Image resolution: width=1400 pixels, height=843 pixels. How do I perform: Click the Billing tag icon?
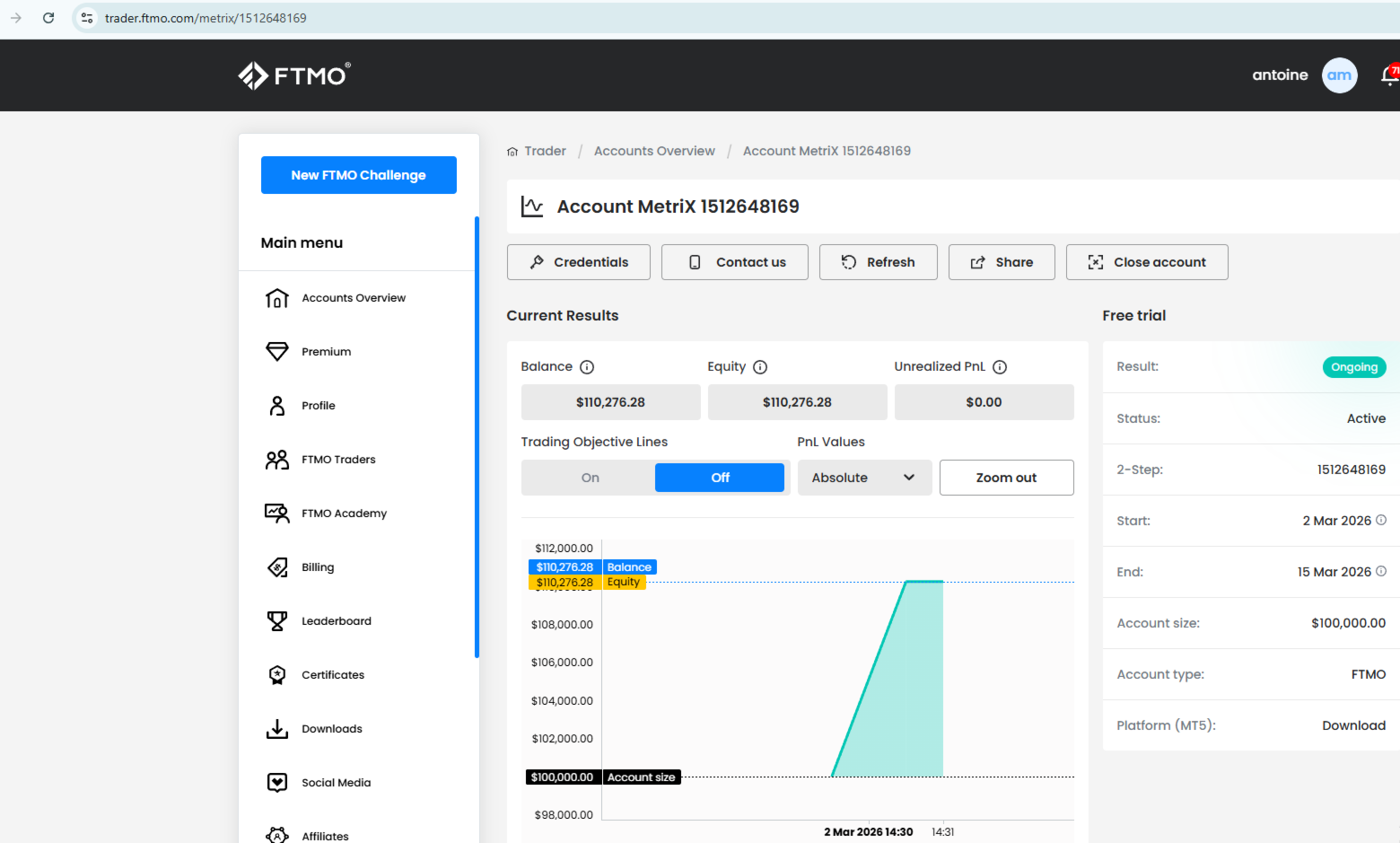(277, 567)
